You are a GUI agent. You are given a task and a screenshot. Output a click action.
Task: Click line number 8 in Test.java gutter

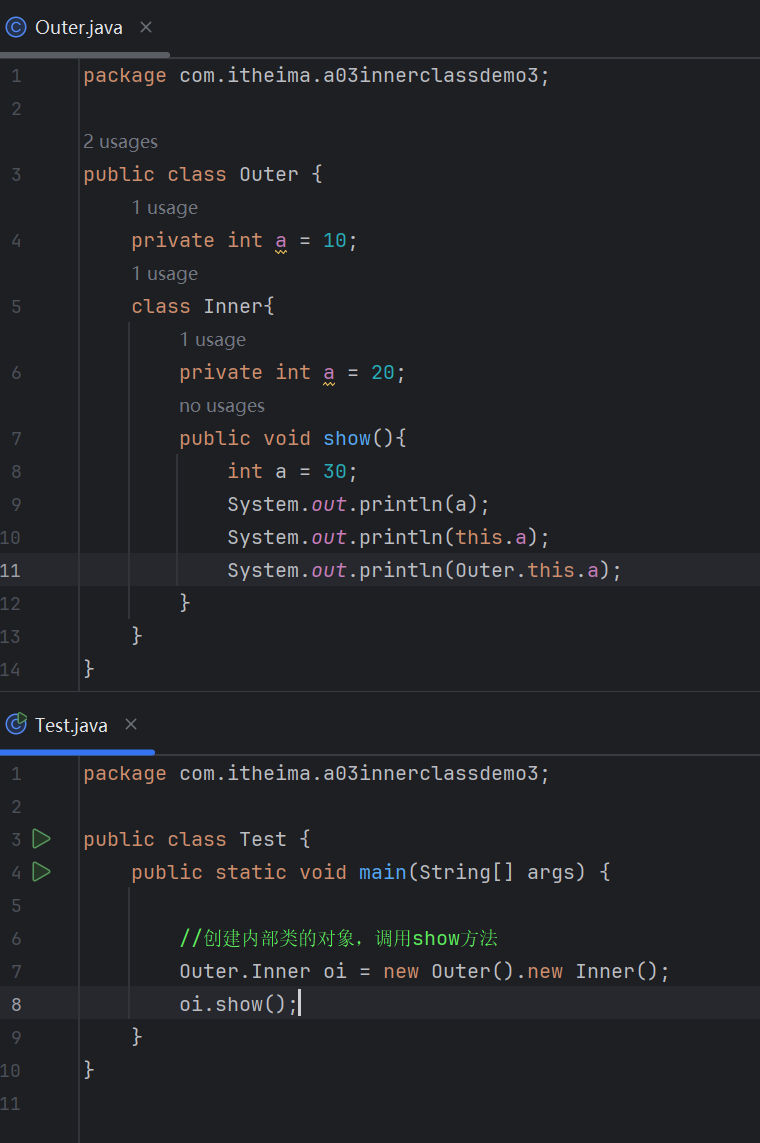[15, 1004]
